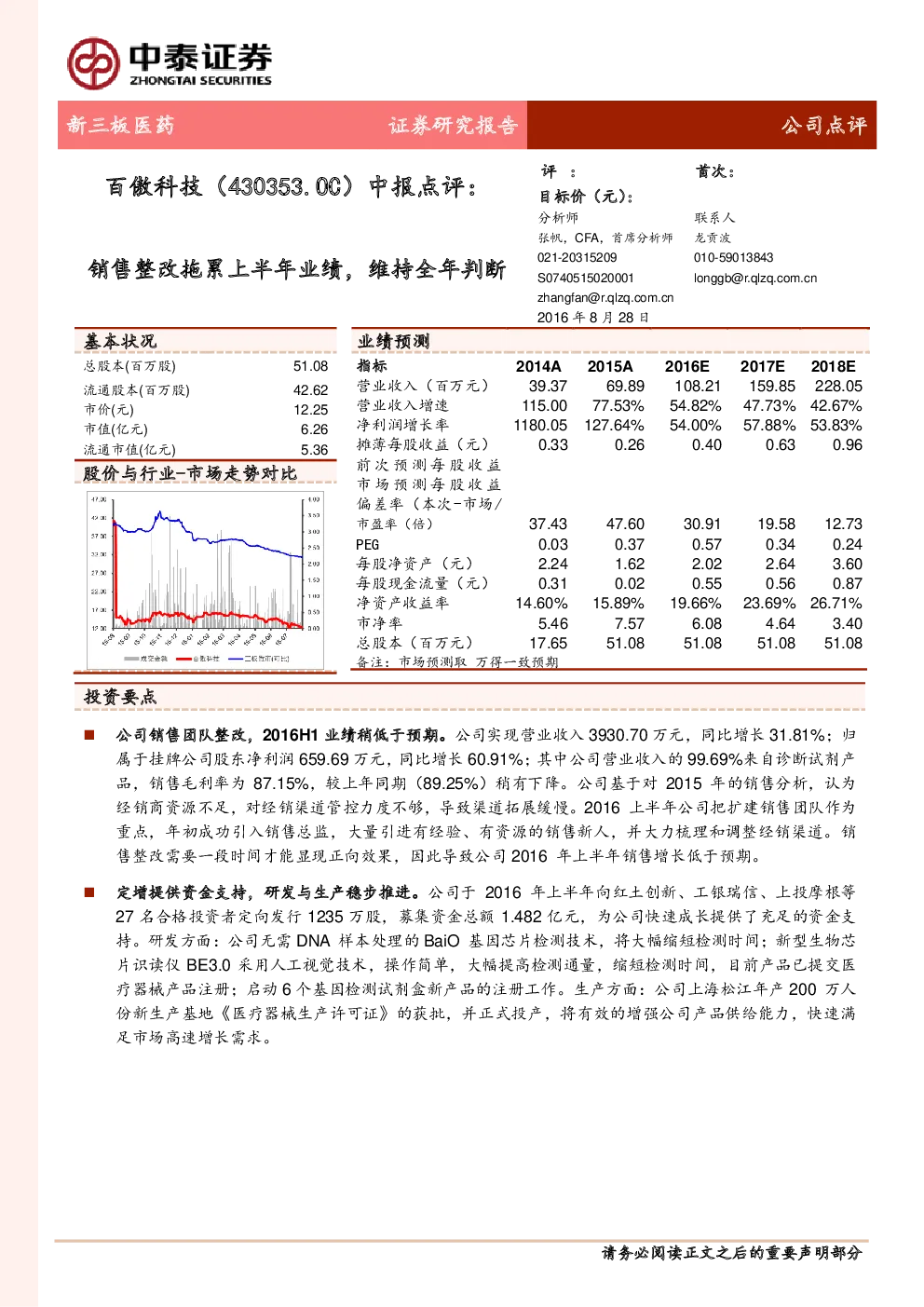Click the 证券研究报告 banner label

454,126
